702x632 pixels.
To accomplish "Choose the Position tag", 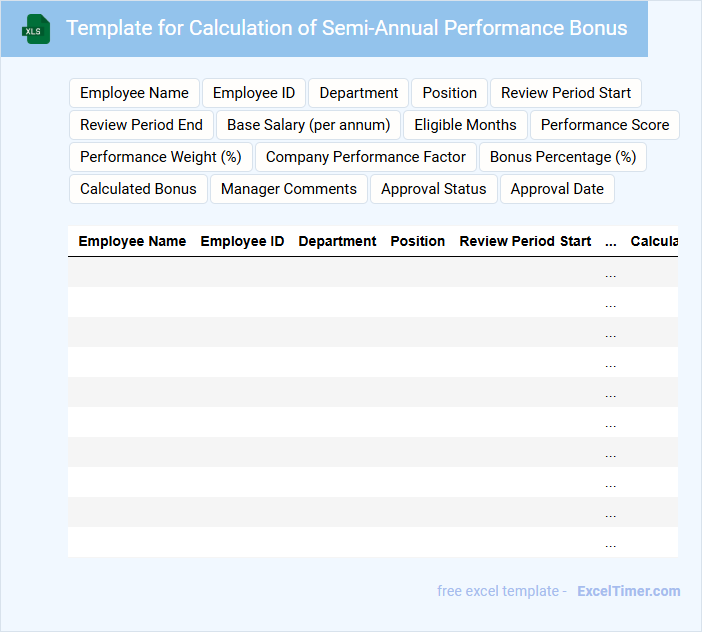I will 449,93.
